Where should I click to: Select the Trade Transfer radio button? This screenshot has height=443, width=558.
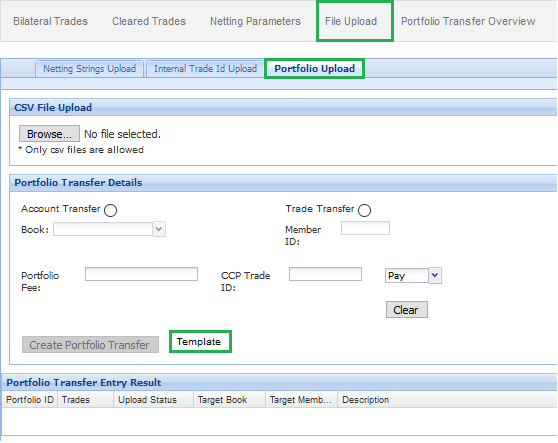[364, 210]
